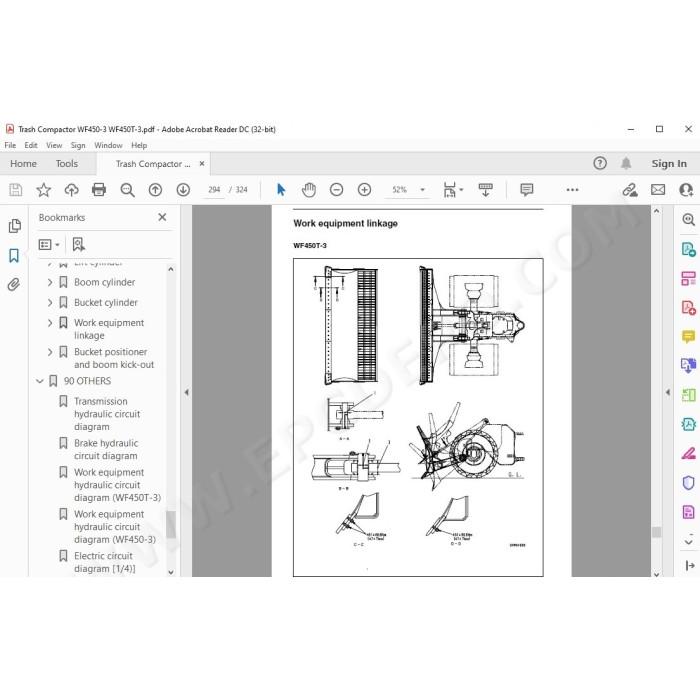Open the File menu
The height and width of the screenshot is (700, 700).
(10, 145)
